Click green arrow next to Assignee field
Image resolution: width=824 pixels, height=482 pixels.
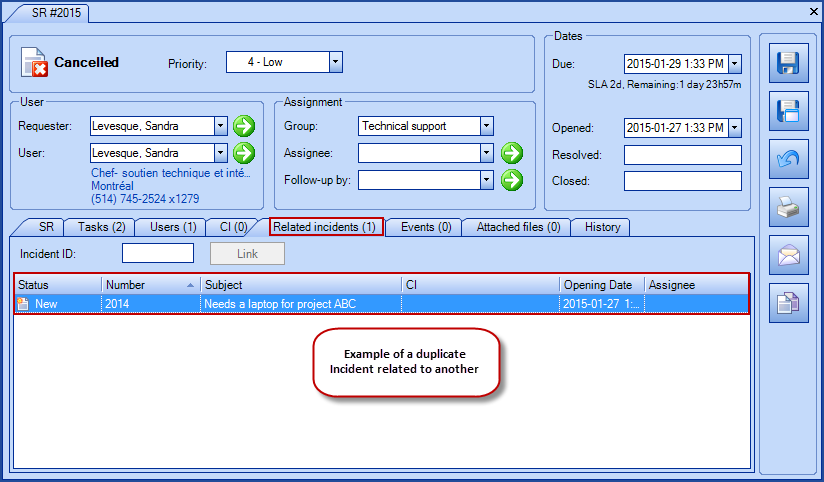tap(512, 153)
